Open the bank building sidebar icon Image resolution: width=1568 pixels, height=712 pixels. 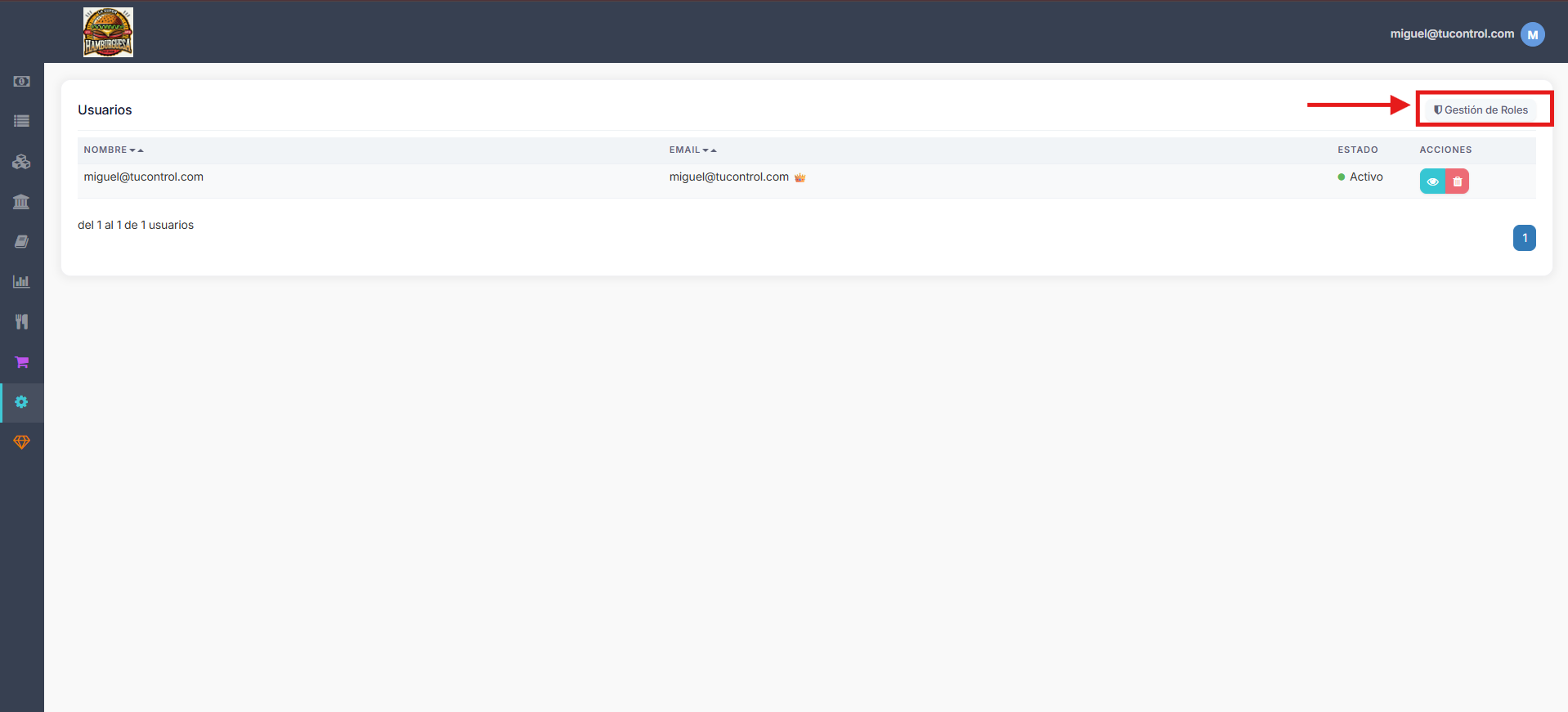[21, 202]
